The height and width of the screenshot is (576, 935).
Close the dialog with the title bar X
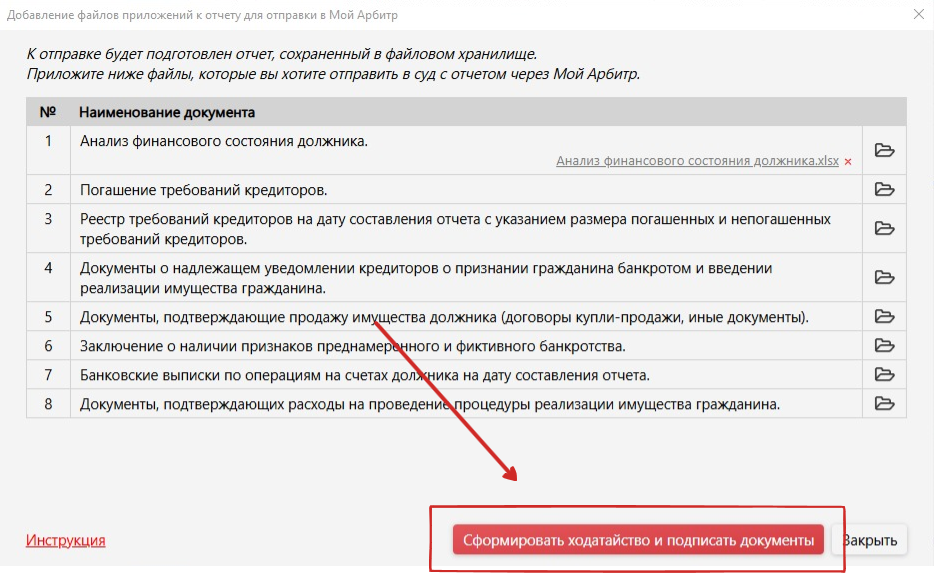pos(918,13)
